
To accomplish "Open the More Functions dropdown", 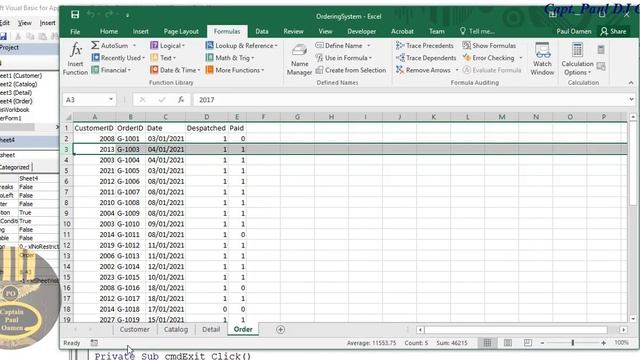I will [234, 70].
